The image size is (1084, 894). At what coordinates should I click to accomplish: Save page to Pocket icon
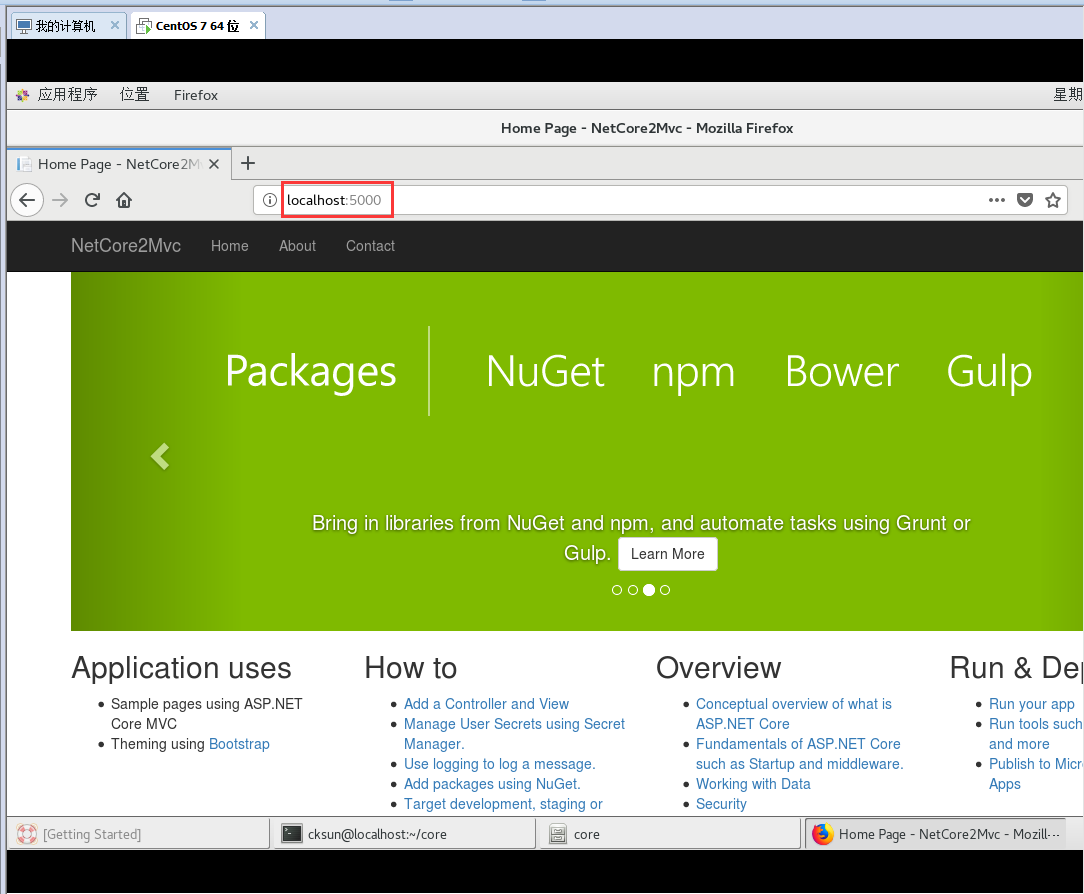1025,200
